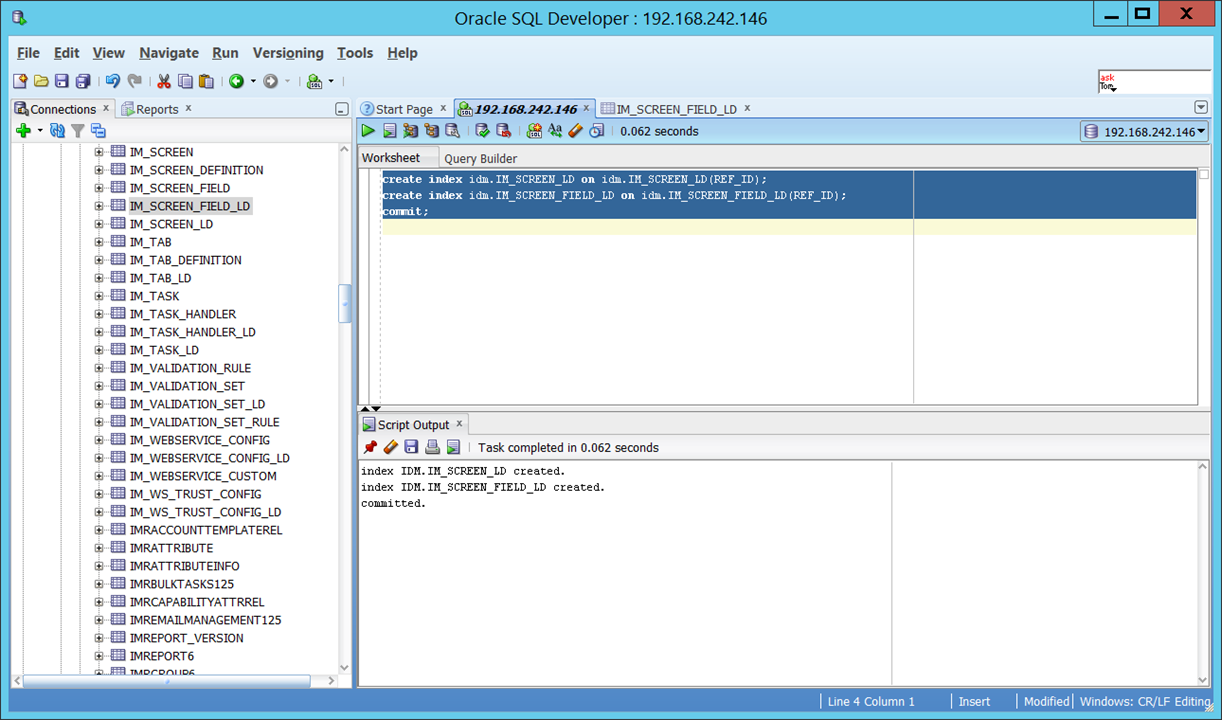
Task: Open the Back history dropdown arrow
Action: tap(253, 81)
